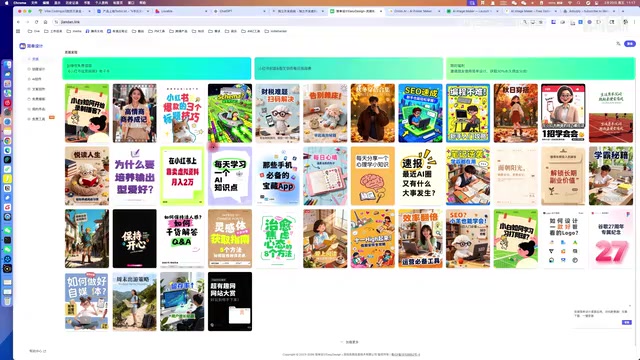Open the 保持开心 black template

pos(135,239)
